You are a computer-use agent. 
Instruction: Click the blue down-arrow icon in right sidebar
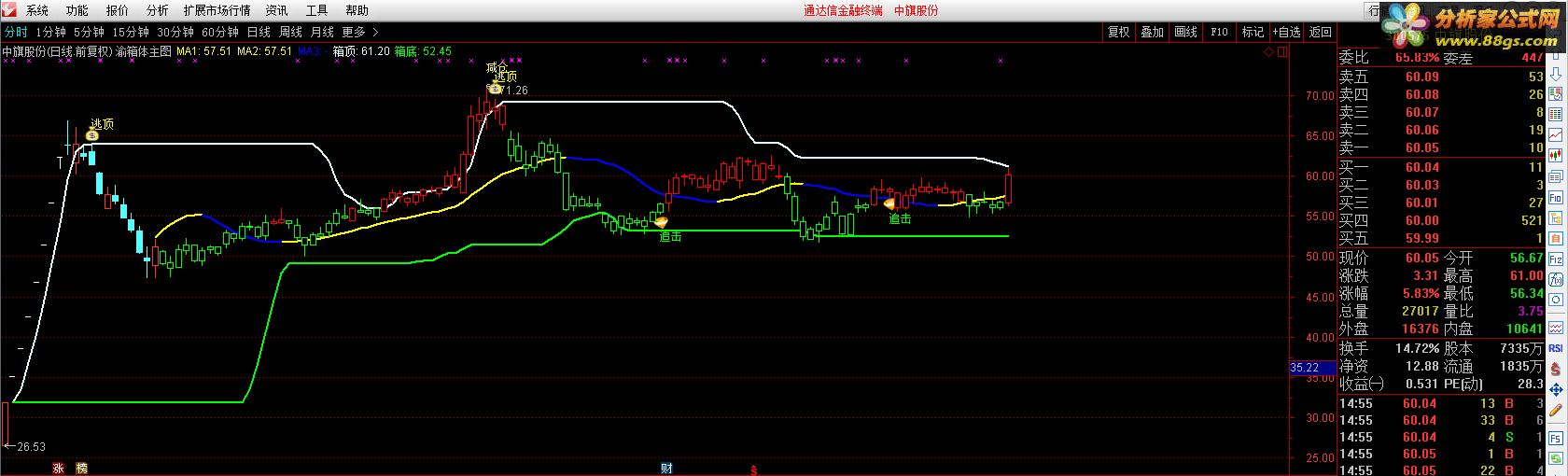click(1556, 75)
